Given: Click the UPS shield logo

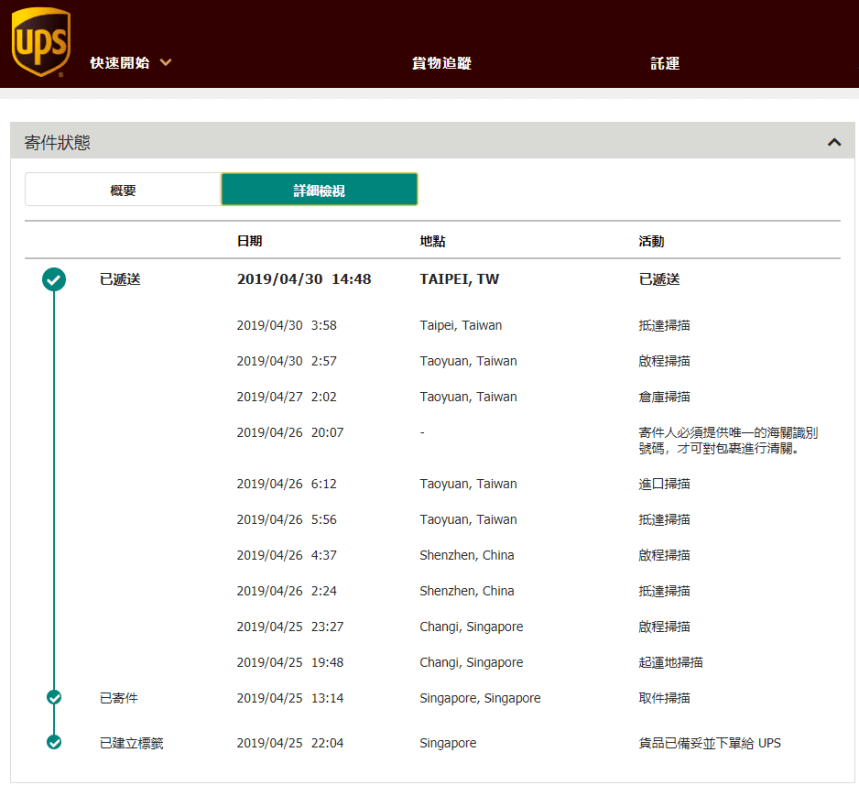Looking at the screenshot, I should pyautogui.click(x=40, y=42).
